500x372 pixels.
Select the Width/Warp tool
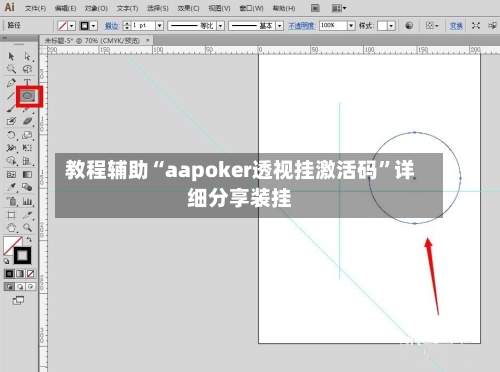tap(11, 148)
